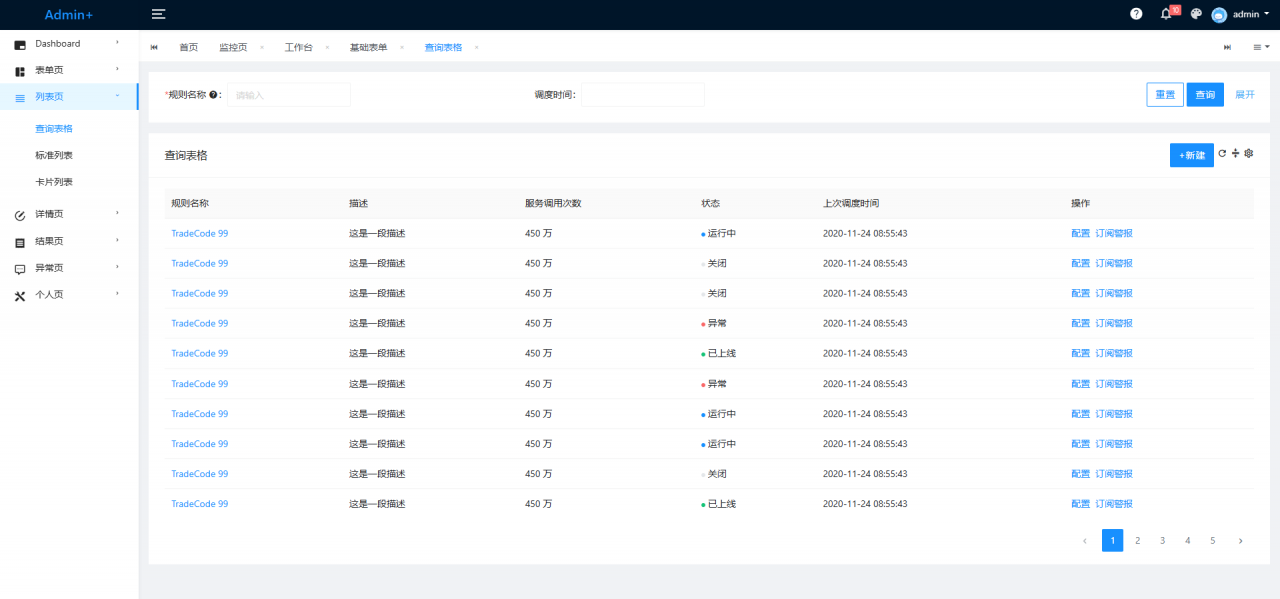This screenshot has height=599, width=1280.
Task: Click the help tooltip icon beside 规则名称 label
Action: (213, 95)
